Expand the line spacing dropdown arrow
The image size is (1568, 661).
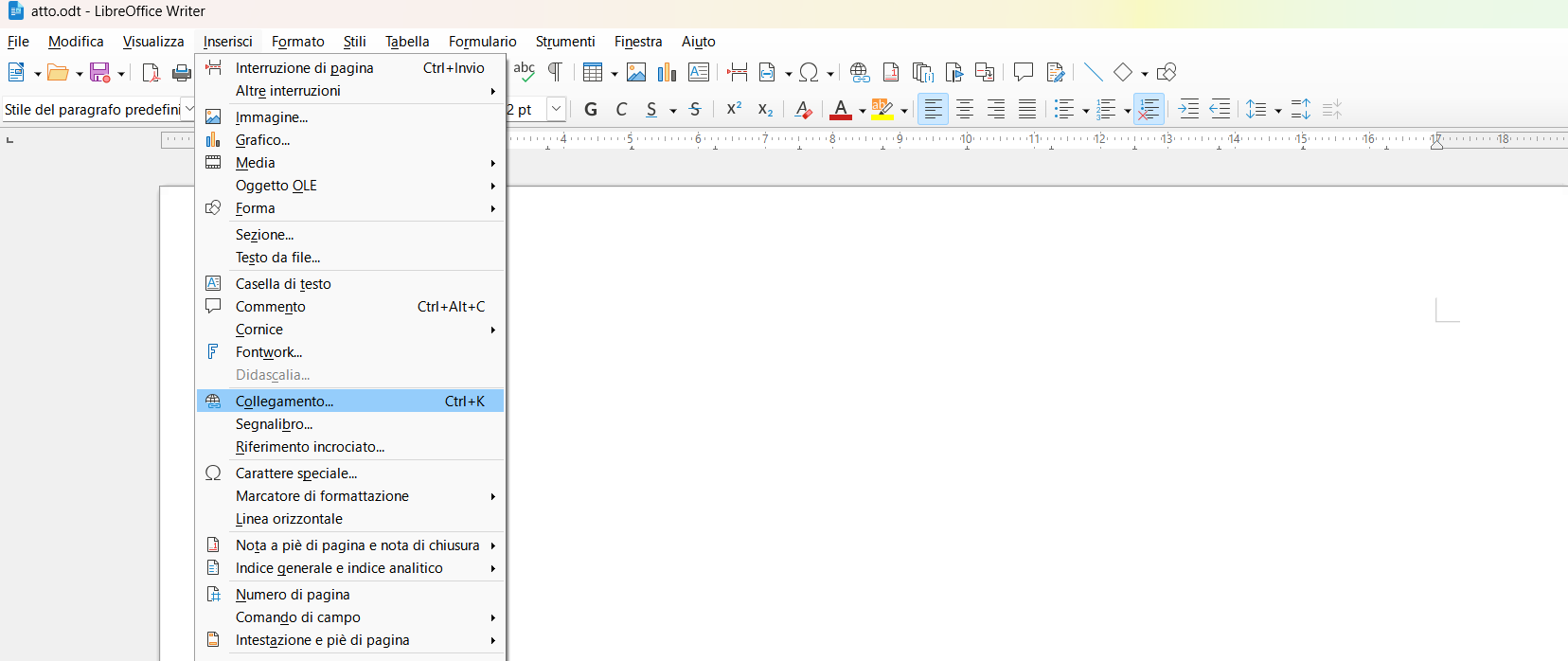click(1278, 110)
